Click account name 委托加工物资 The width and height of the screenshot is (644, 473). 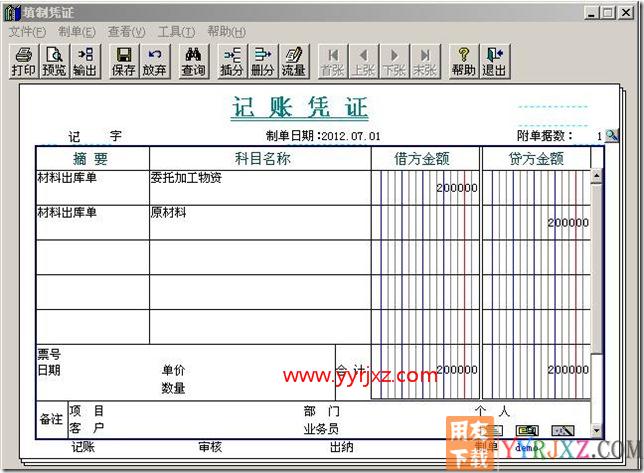point(186,177)
